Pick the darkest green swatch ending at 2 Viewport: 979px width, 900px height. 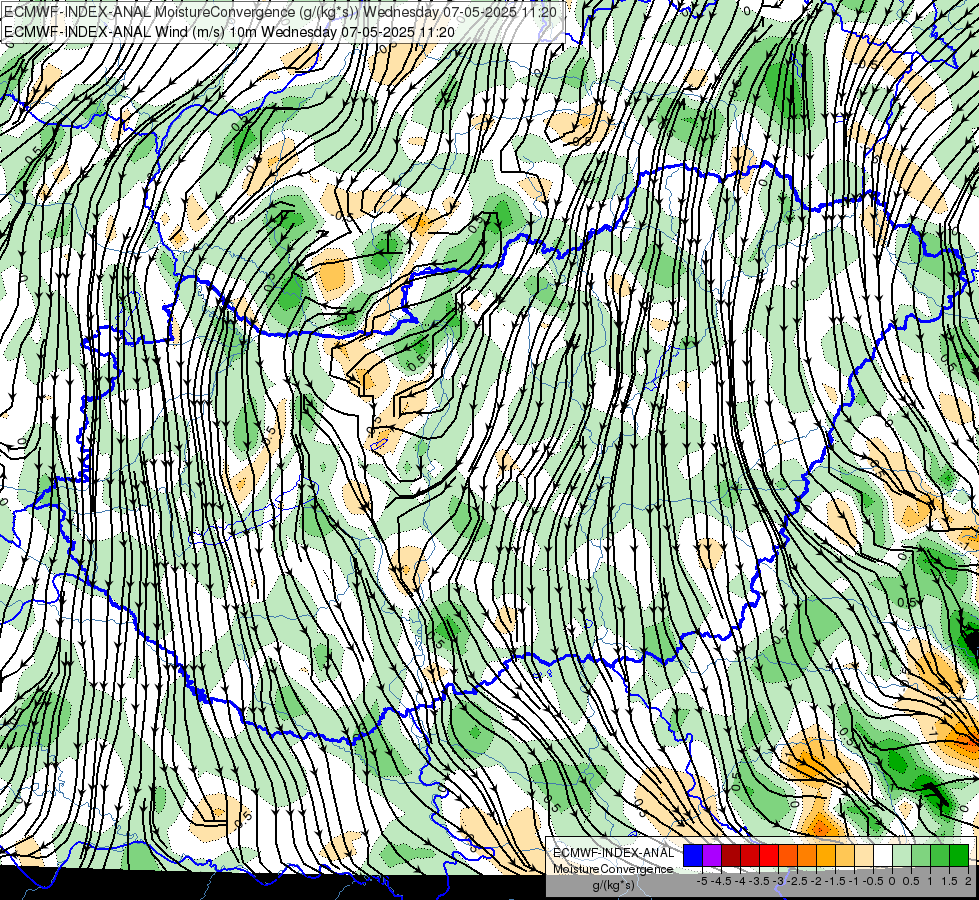coord(959,855)
